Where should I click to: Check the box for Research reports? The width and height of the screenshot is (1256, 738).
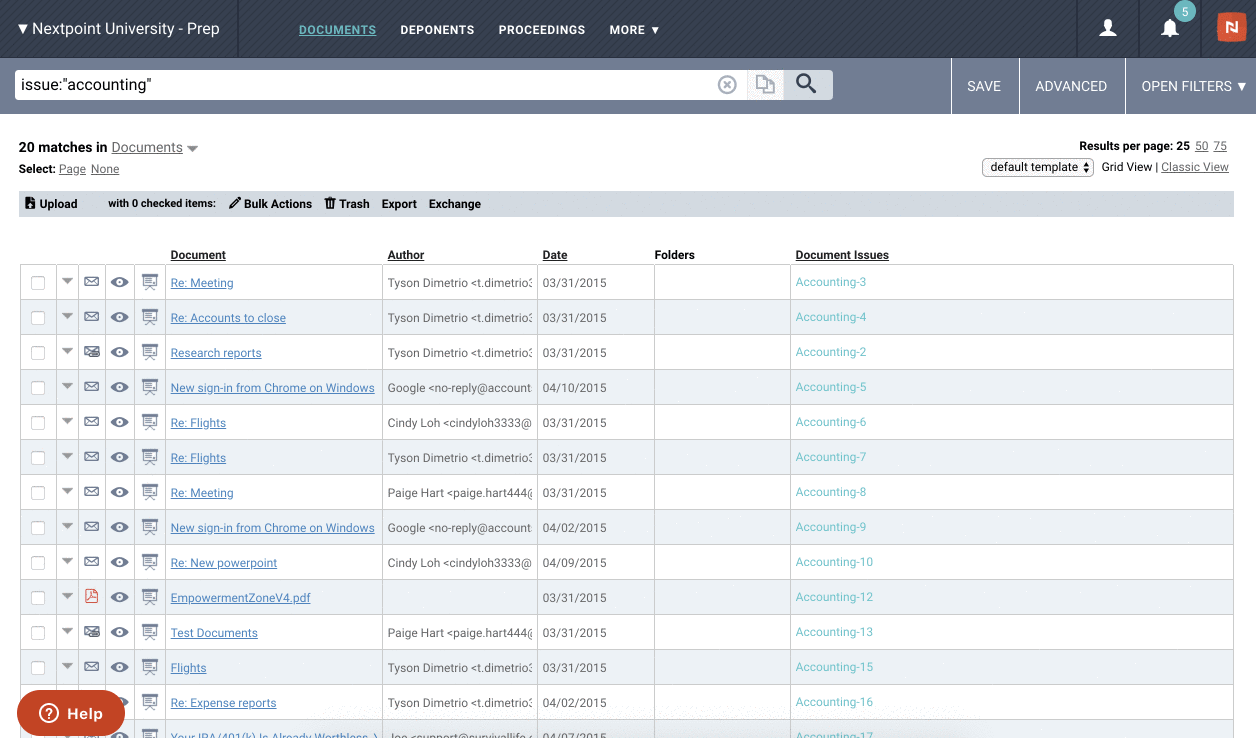tap(38, 353)
